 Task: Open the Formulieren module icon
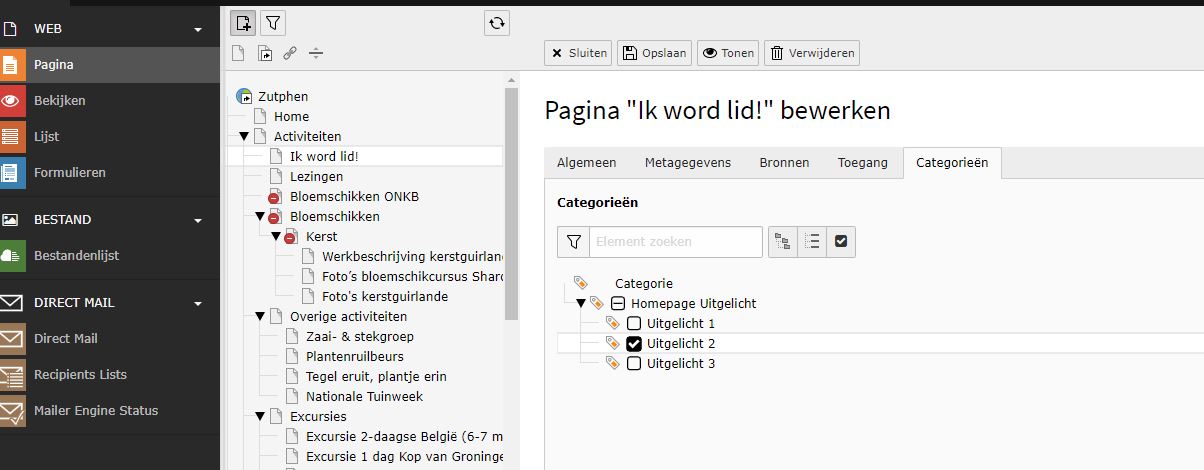click(x=11, y=172)
